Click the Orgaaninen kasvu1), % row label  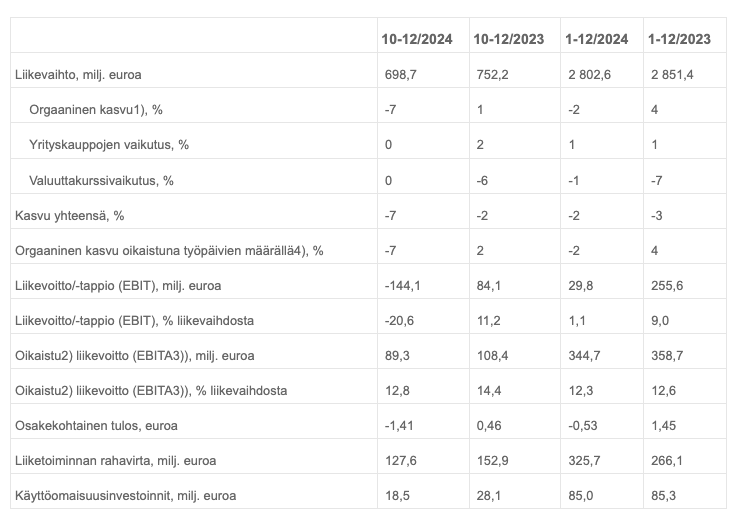click(x=96, y=110)
